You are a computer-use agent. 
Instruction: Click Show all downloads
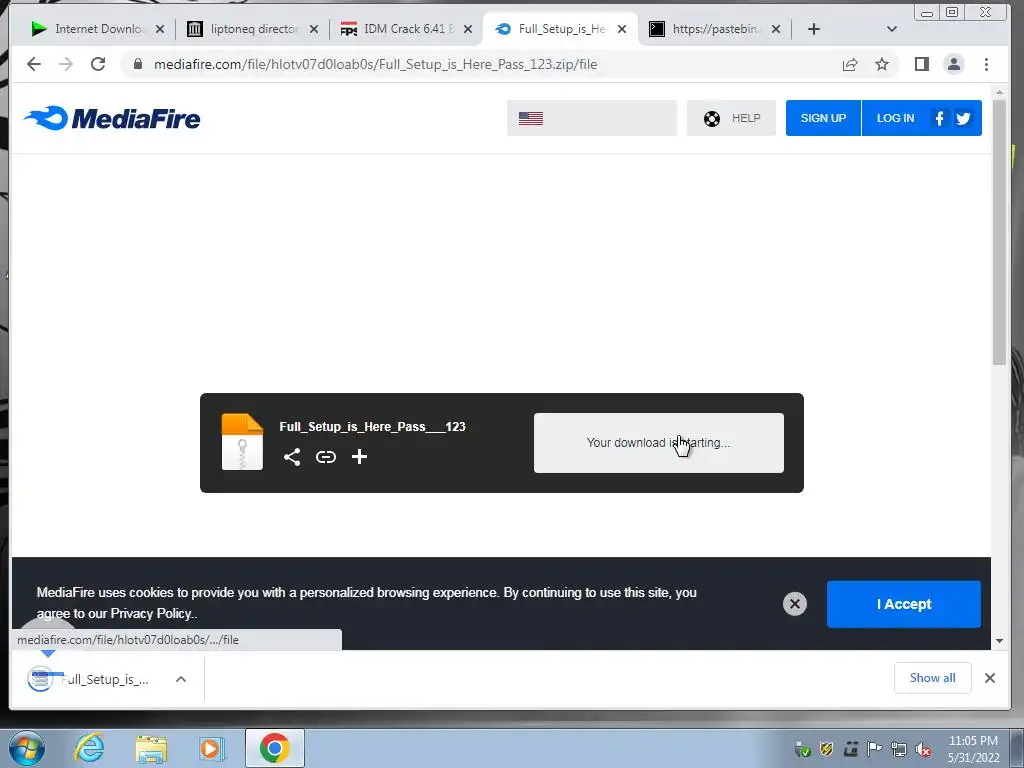(x=933, y=678)
